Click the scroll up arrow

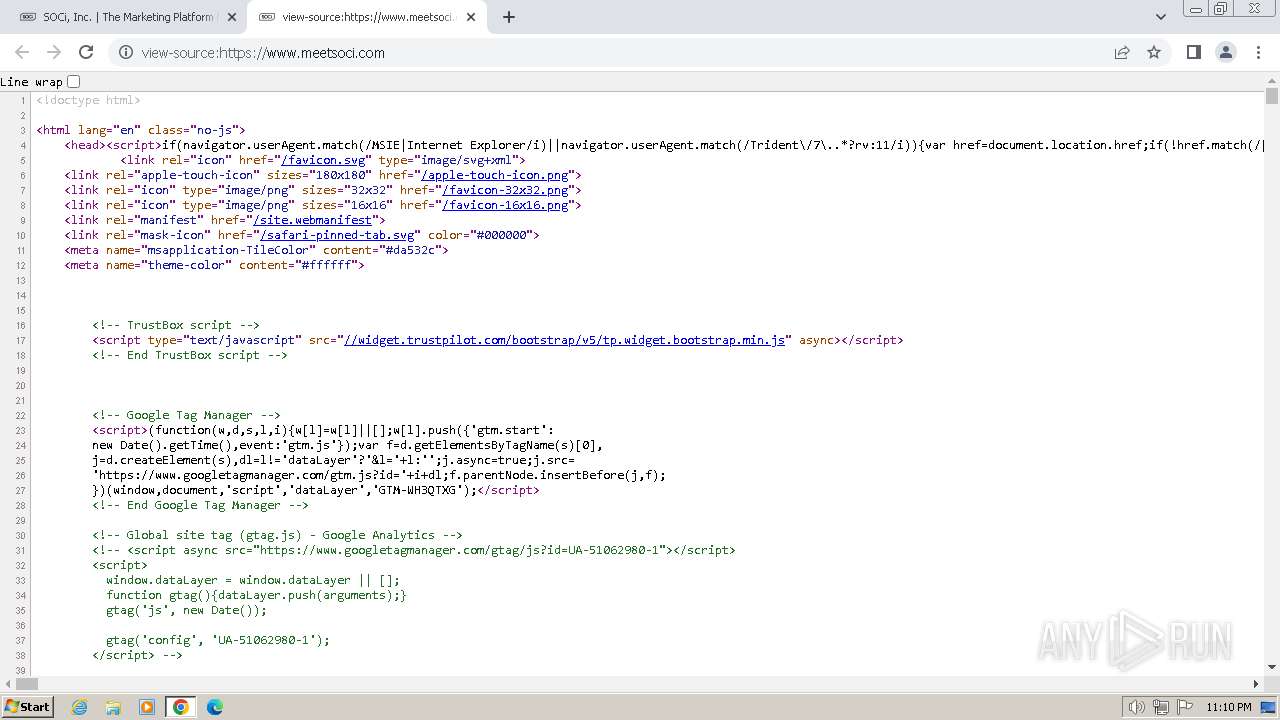1272,81
